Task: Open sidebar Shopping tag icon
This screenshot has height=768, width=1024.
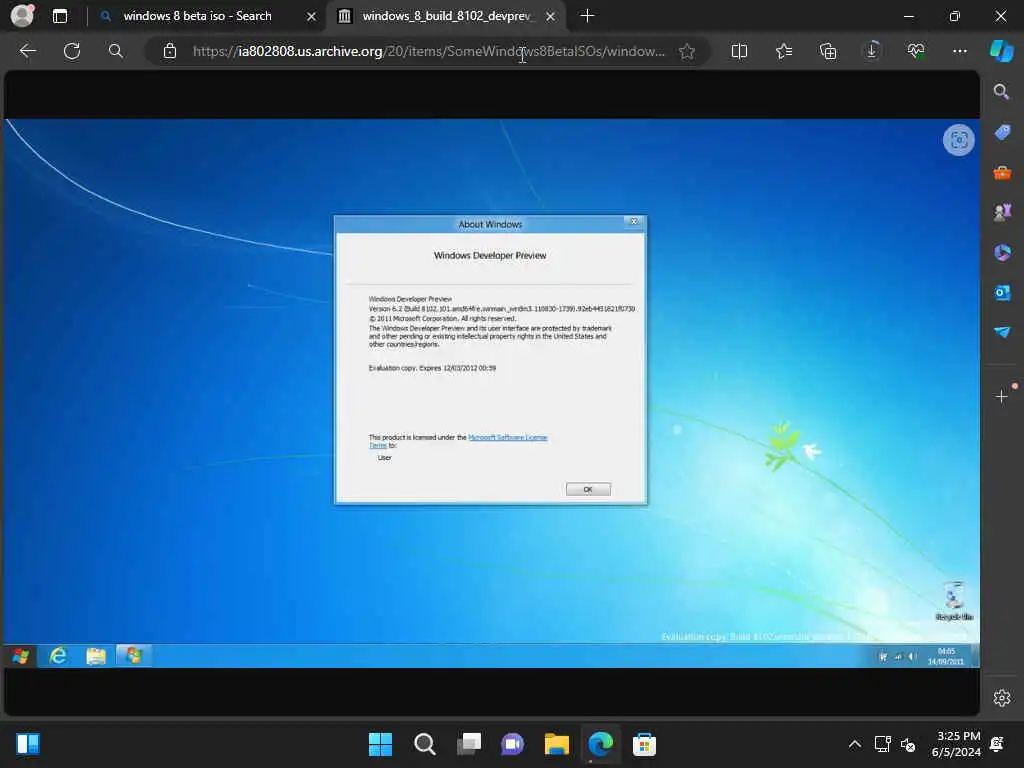Action: pyautogui.click(x=1002, y=133)
